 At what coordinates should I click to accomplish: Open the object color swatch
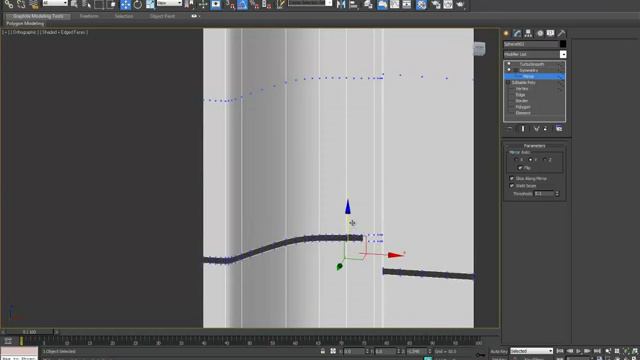(x=563, y=44)
